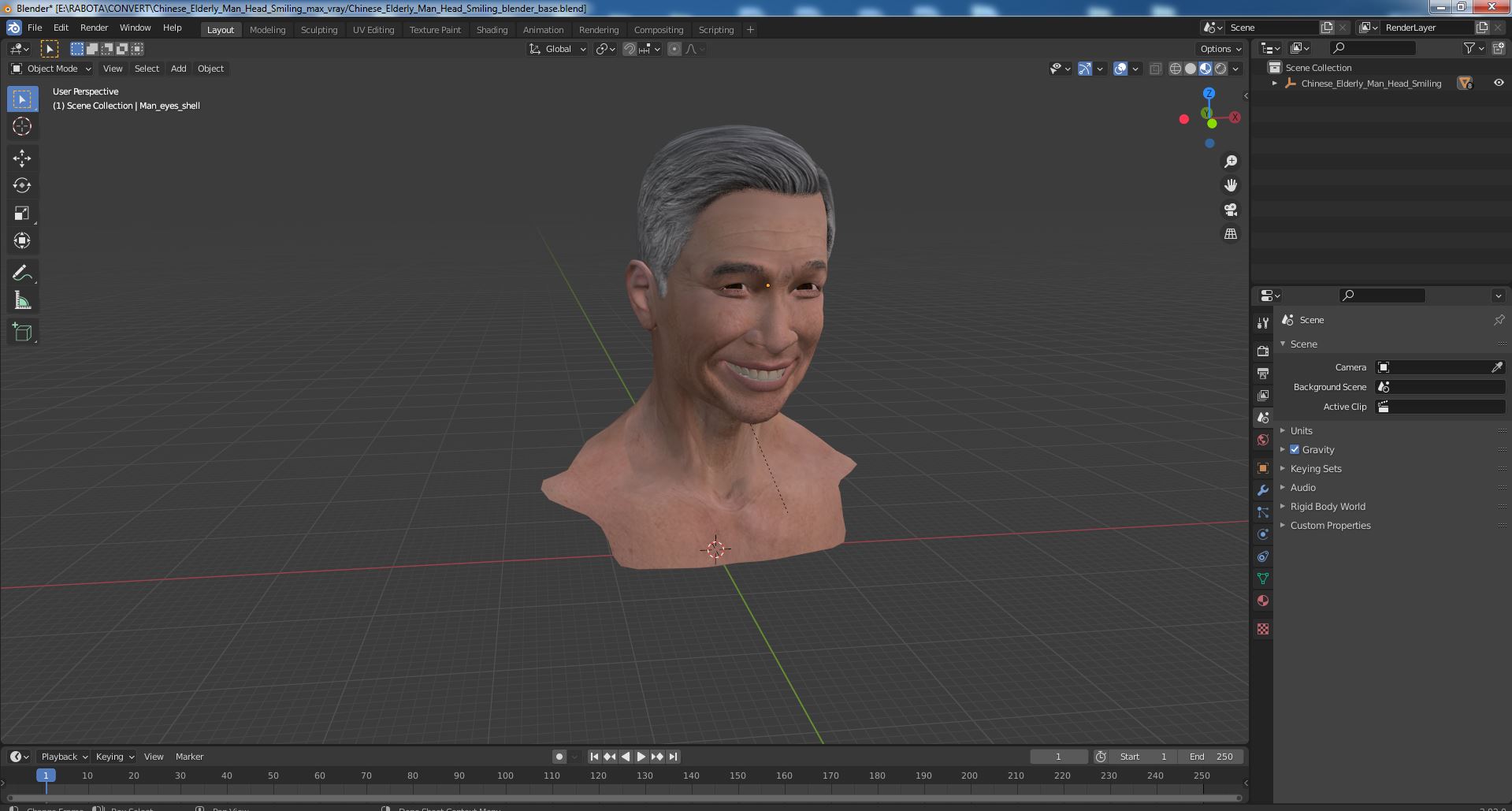Viewport: 1512px width, 811px height.
Task: Switch to Solid viewport shading
Action: pyautogui.click(x=1191, y=69)
